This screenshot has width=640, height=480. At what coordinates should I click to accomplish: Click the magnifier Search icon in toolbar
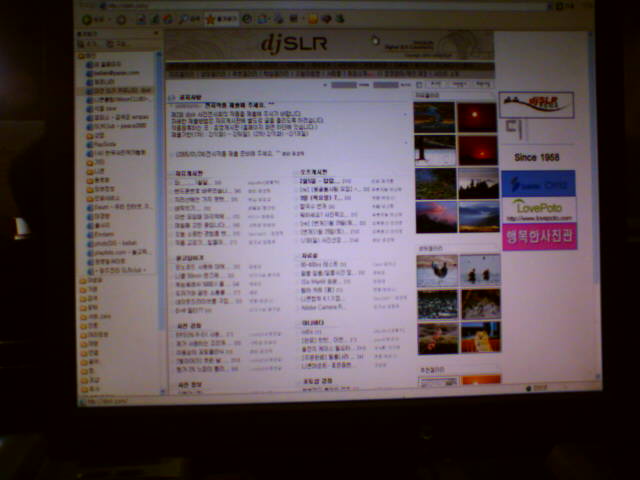(x=182, y=19)
